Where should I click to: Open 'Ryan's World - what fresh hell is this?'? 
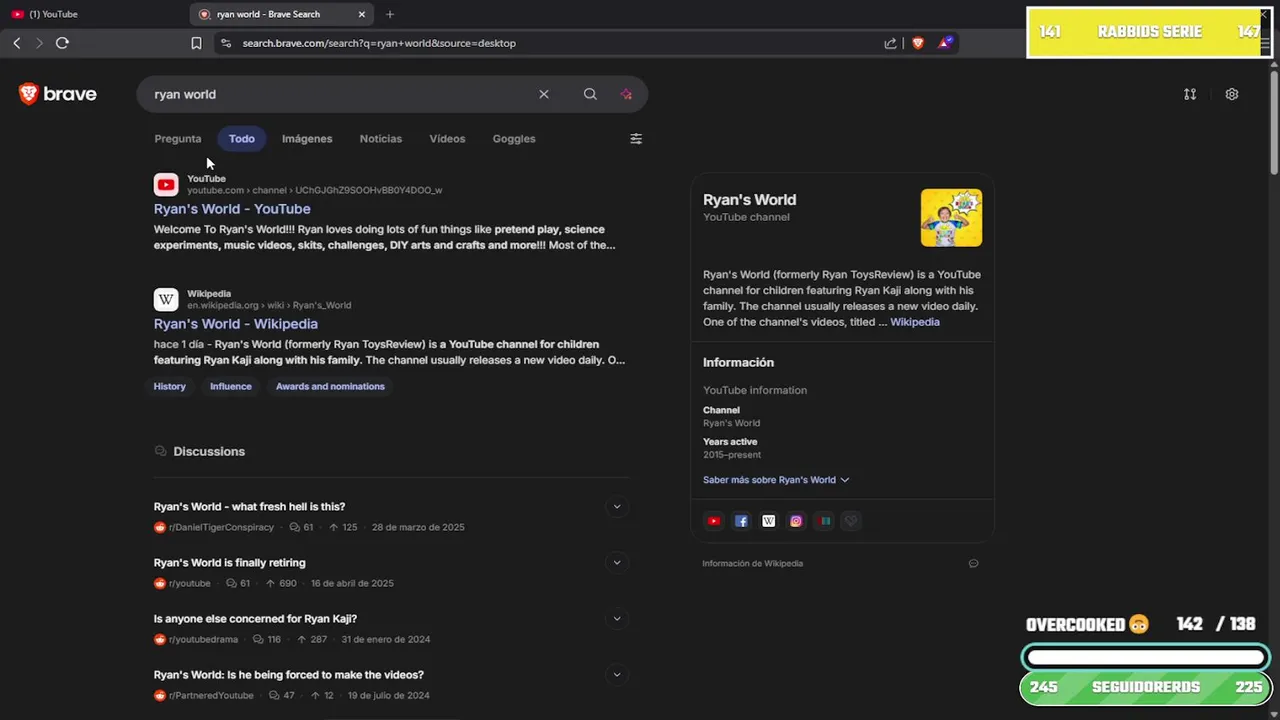(x=249, y=507)
